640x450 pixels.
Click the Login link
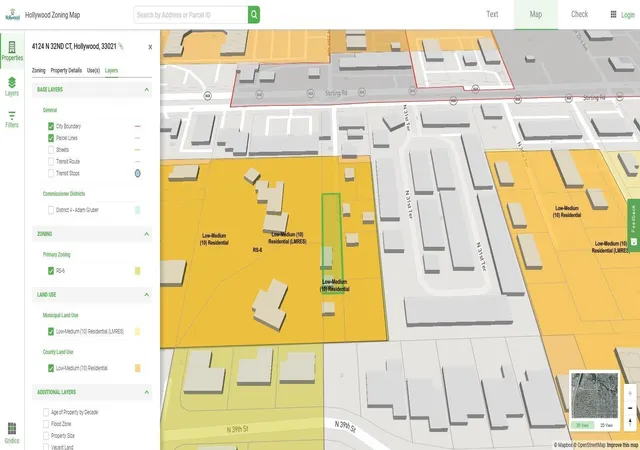(628, 15)
